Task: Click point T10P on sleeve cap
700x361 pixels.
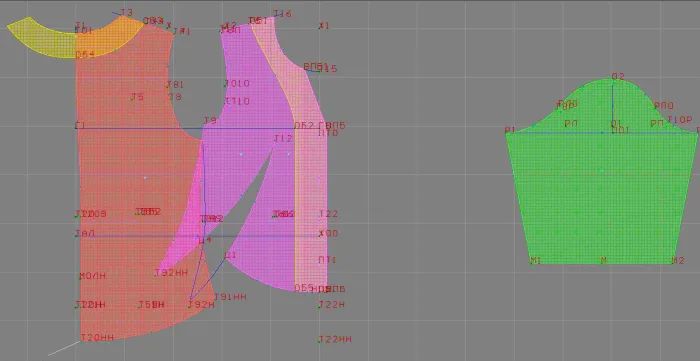Action: tap(679, 120)
